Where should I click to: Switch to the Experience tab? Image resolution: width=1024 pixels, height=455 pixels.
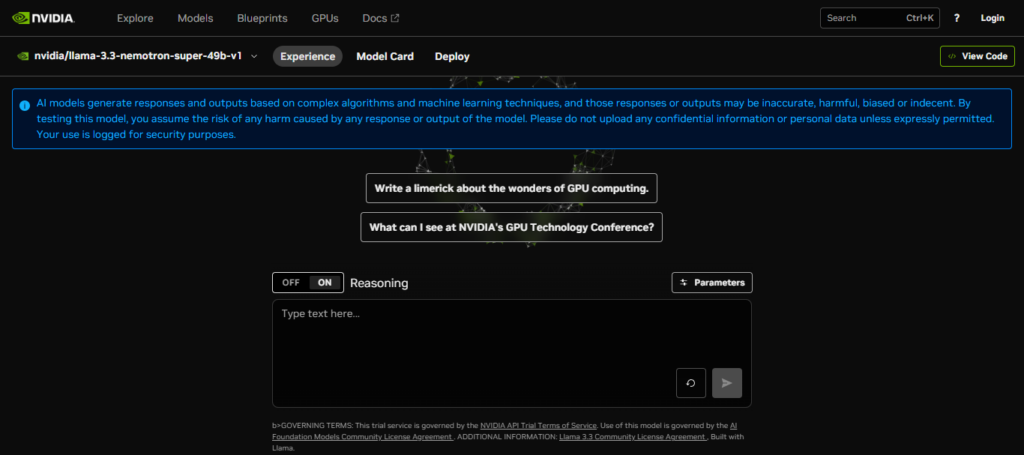coord(308,56)
